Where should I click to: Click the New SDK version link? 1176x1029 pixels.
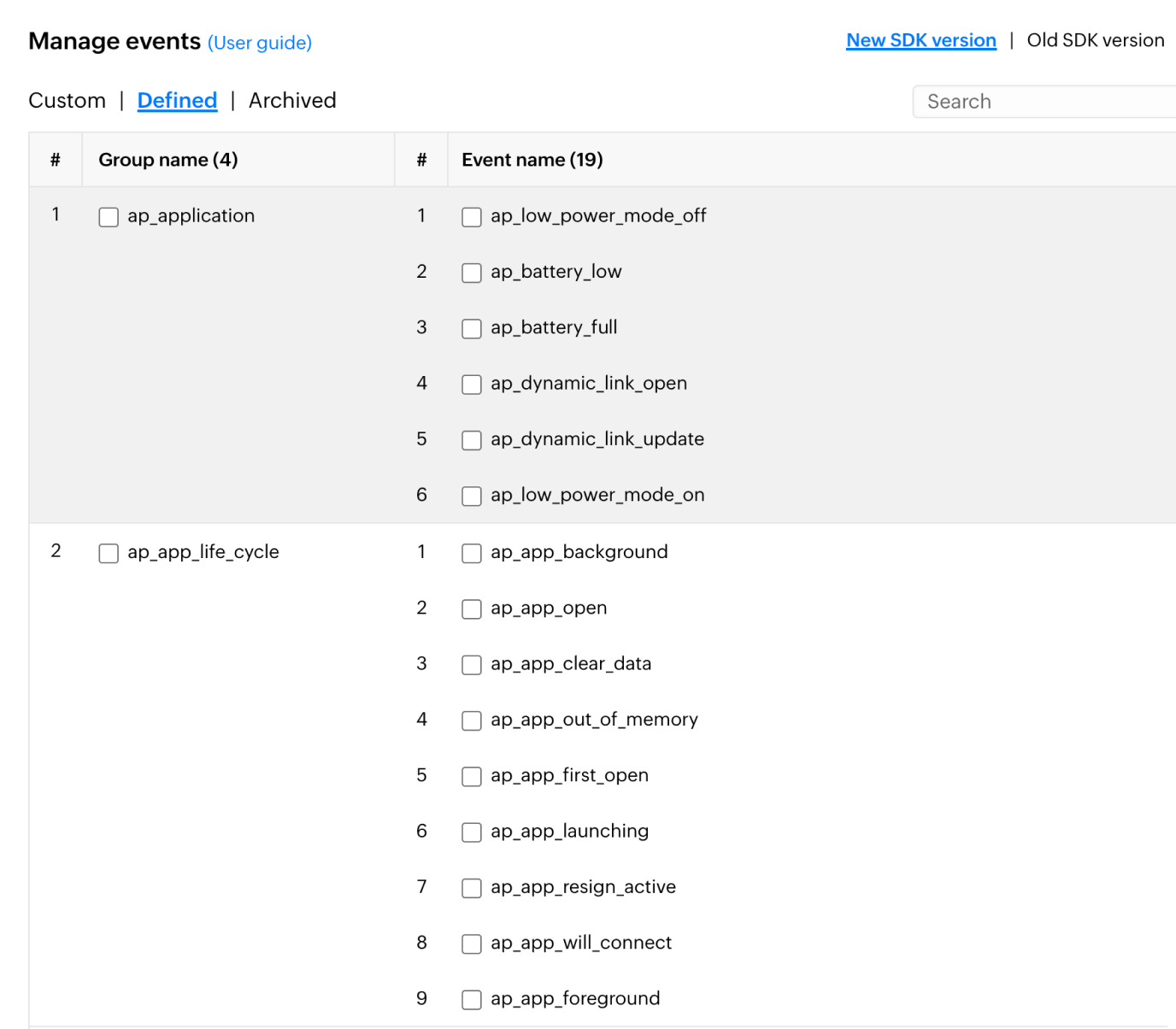920,39
